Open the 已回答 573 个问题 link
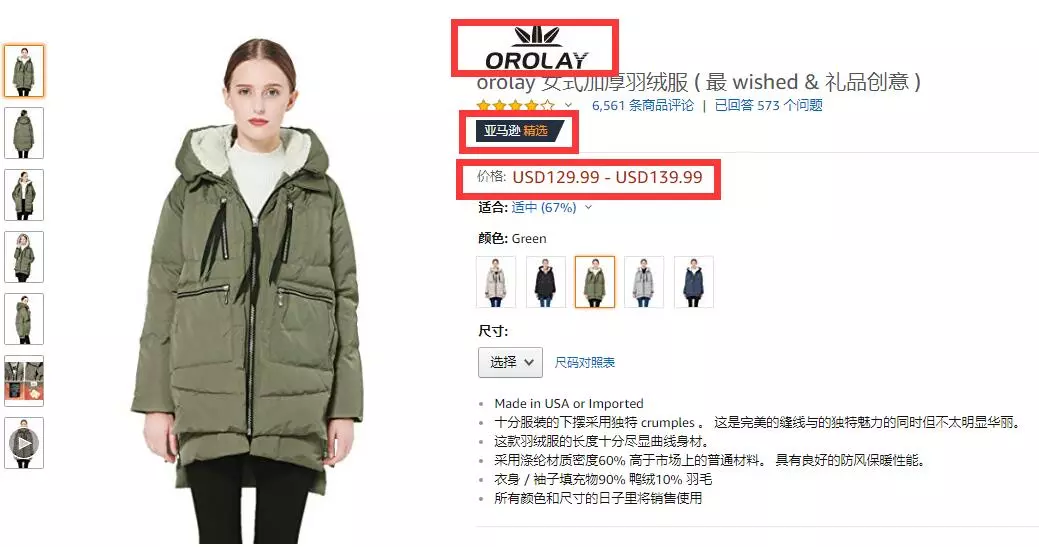The image size is (1039, 547). coord(769,105)
